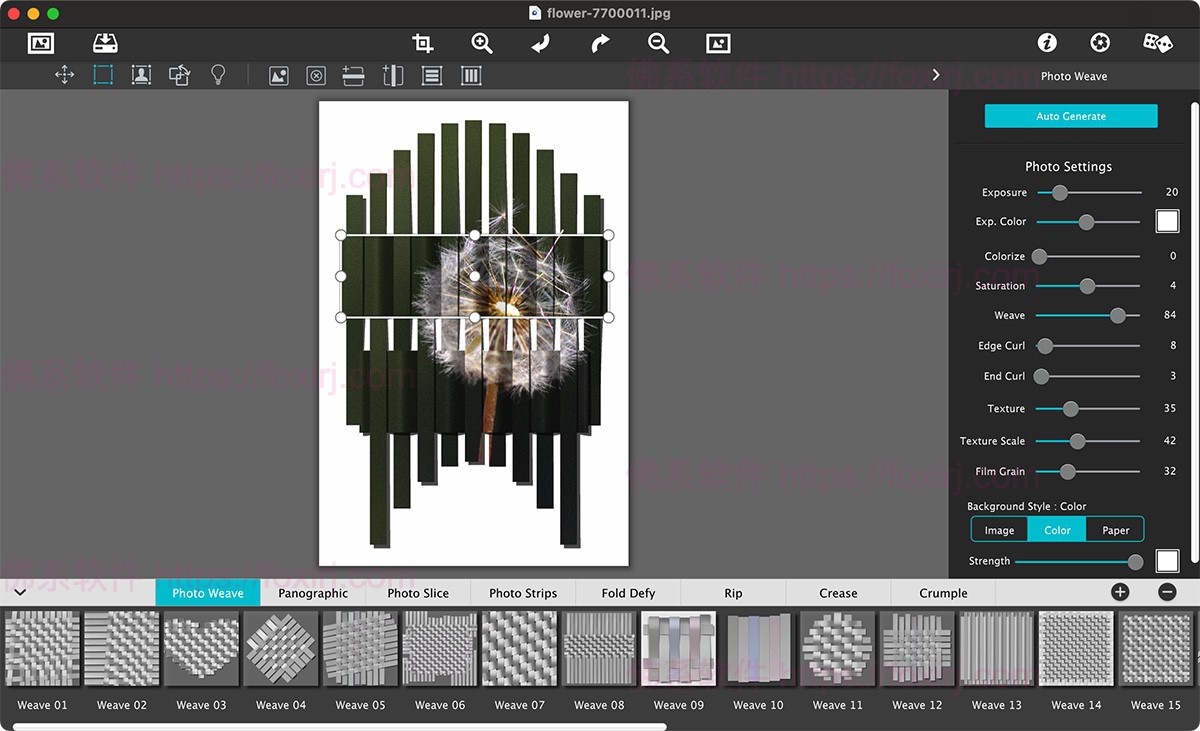
Task: Select the Move tool in the toolbar
Action: [64, 74]
